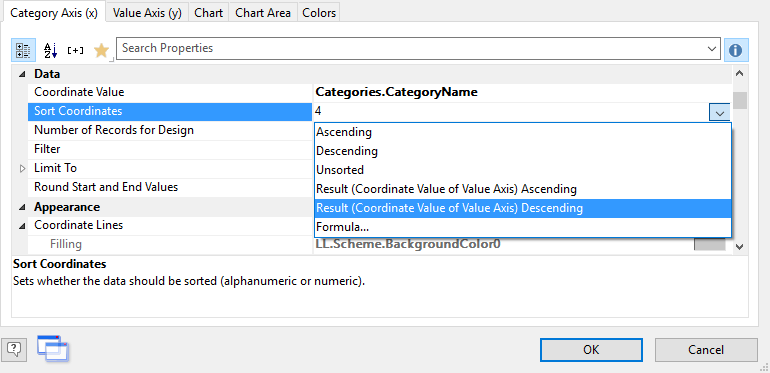This screenshot has width=770, height=373.
Task: Open the Category Axis (x) tab
Action: click(54, 13)
